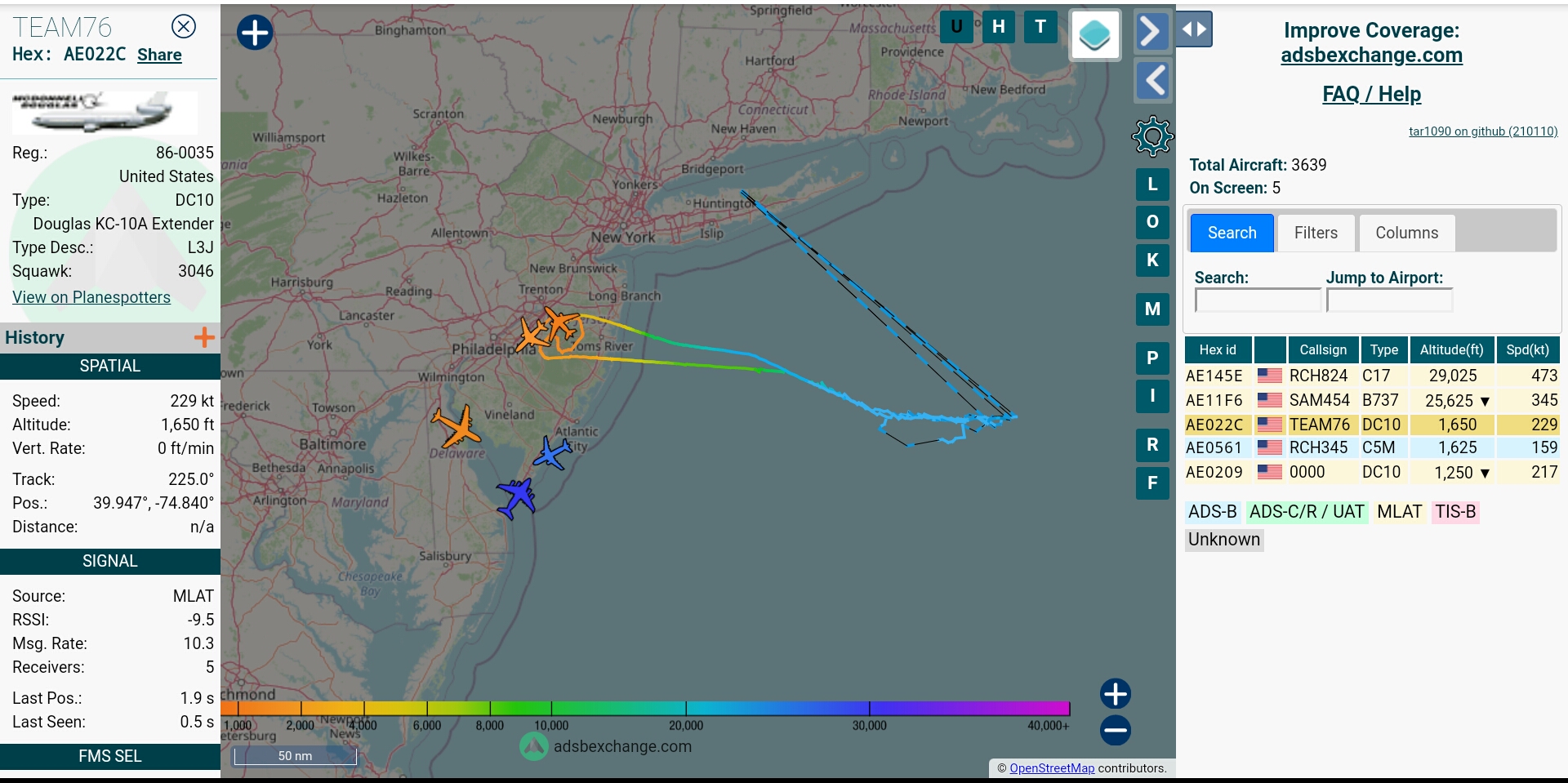The image size is (1568, 783).
Task: Select the 0000 callsign aircraft row
Action: click(1372, 472)
